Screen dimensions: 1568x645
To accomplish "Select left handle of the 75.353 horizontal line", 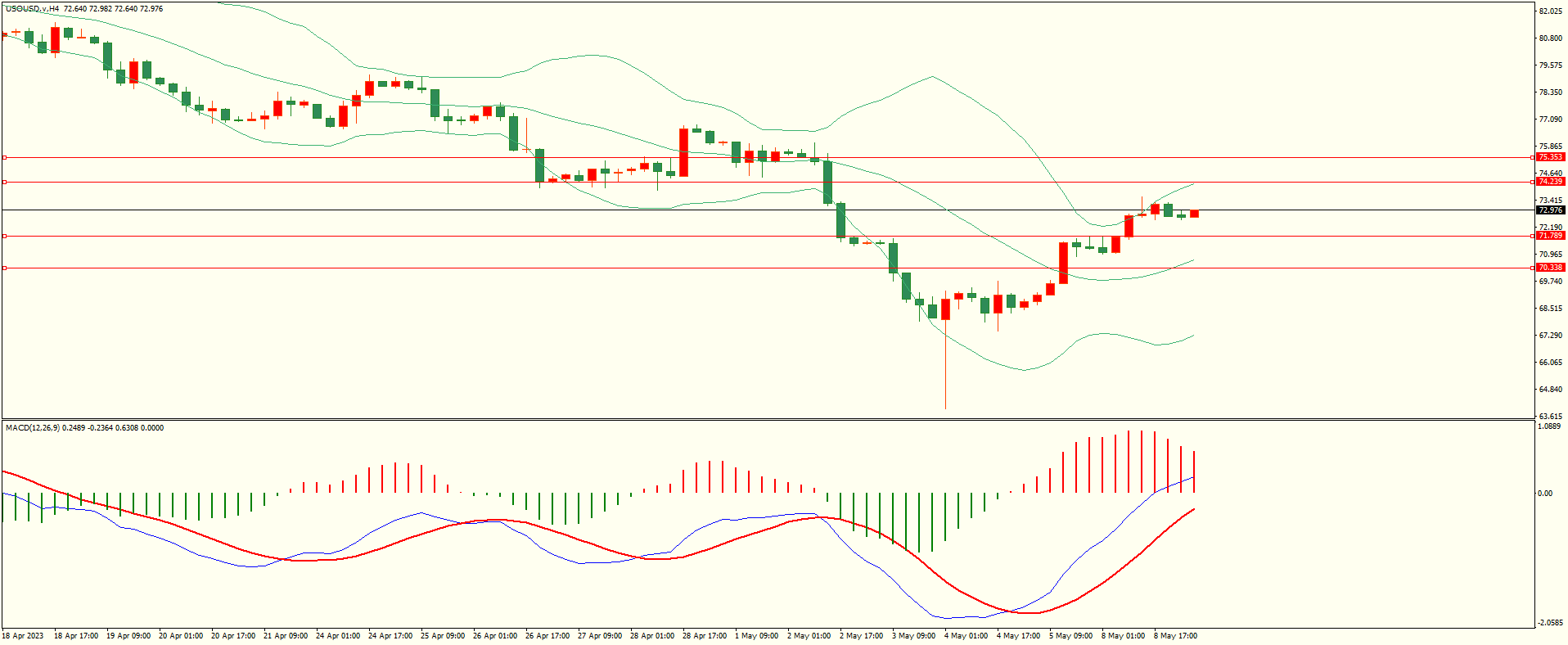I will (4, 157).
